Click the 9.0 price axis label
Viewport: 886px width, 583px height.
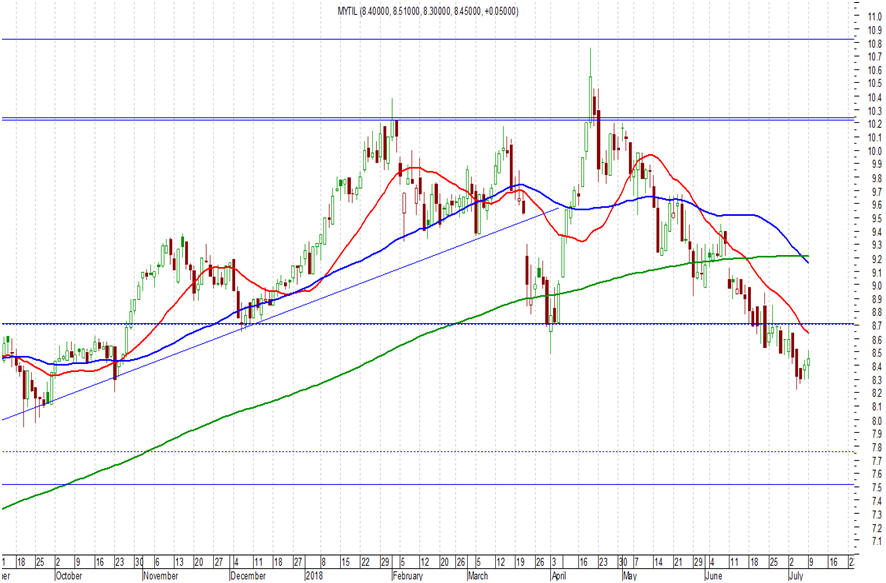point(876,286)
